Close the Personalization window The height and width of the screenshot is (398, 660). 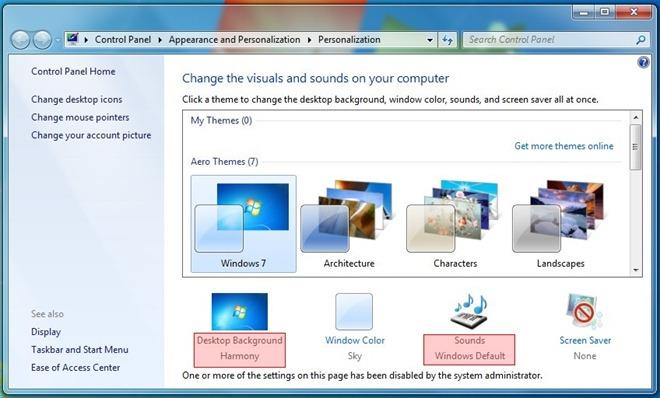click(633, 12)
